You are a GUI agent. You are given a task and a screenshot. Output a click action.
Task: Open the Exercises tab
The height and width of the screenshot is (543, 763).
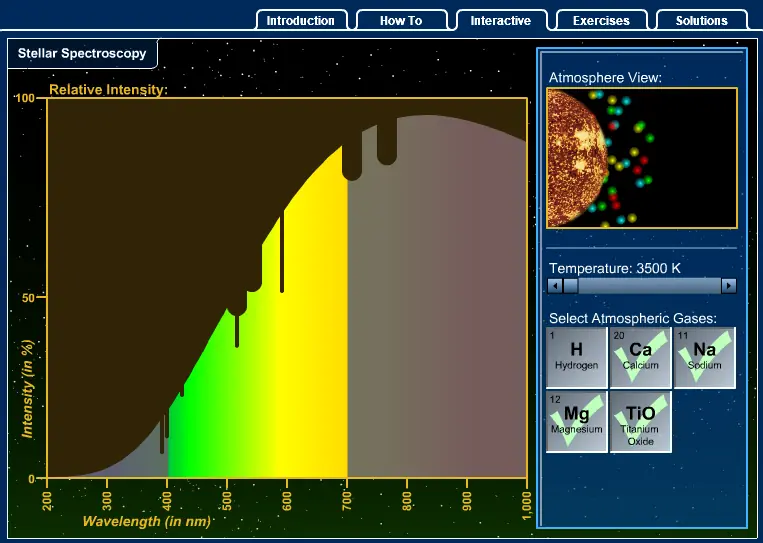coord(601,20)
